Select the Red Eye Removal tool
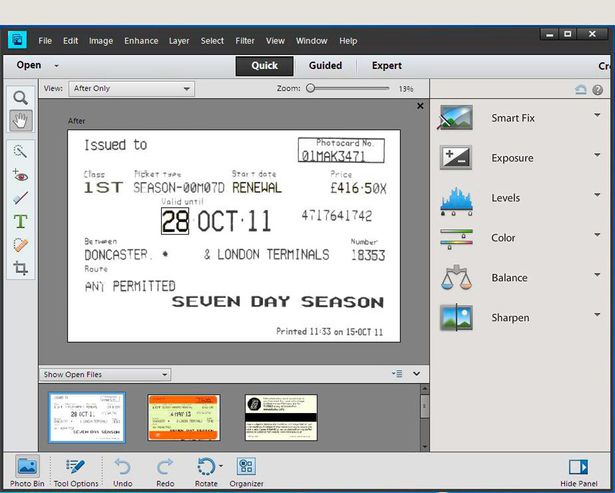 click(x=20, y=175)
